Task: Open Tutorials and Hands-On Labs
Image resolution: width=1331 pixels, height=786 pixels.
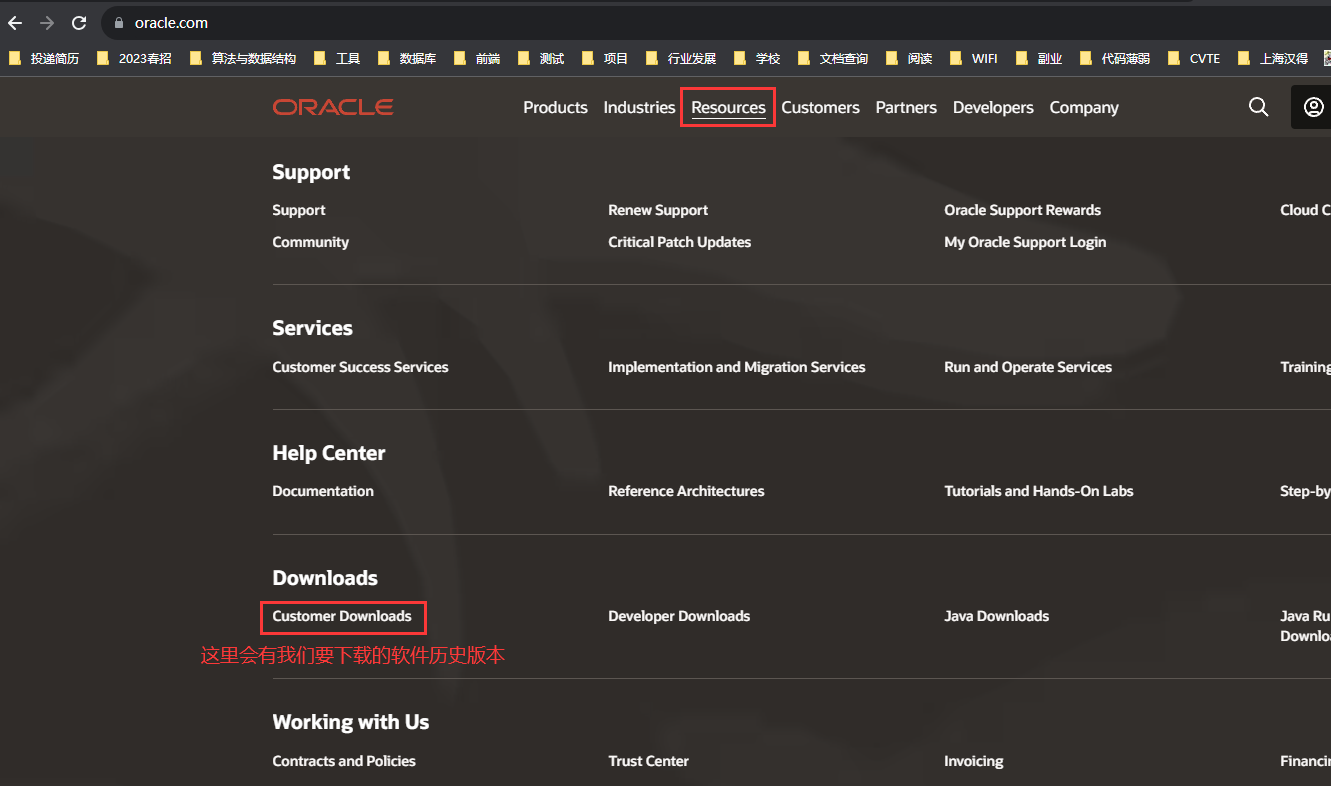Action: coord(1039,491)
